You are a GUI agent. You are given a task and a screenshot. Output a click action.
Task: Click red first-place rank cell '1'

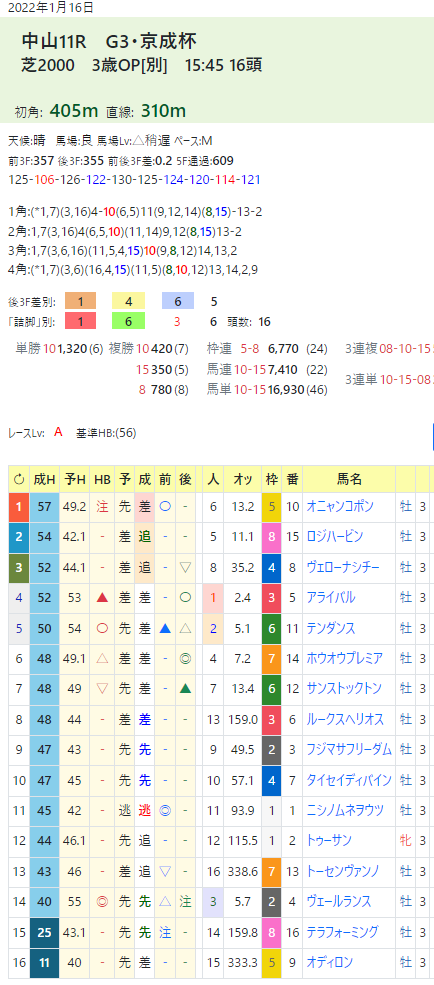(x=19, y=506)
